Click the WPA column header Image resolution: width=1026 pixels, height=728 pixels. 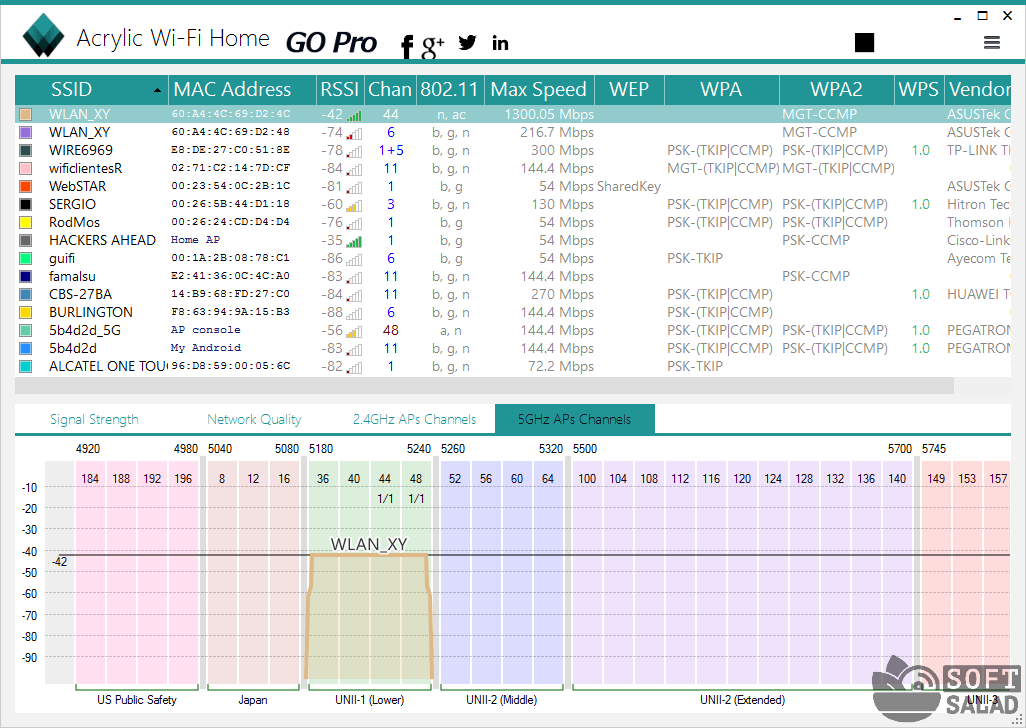coord(721,90)
